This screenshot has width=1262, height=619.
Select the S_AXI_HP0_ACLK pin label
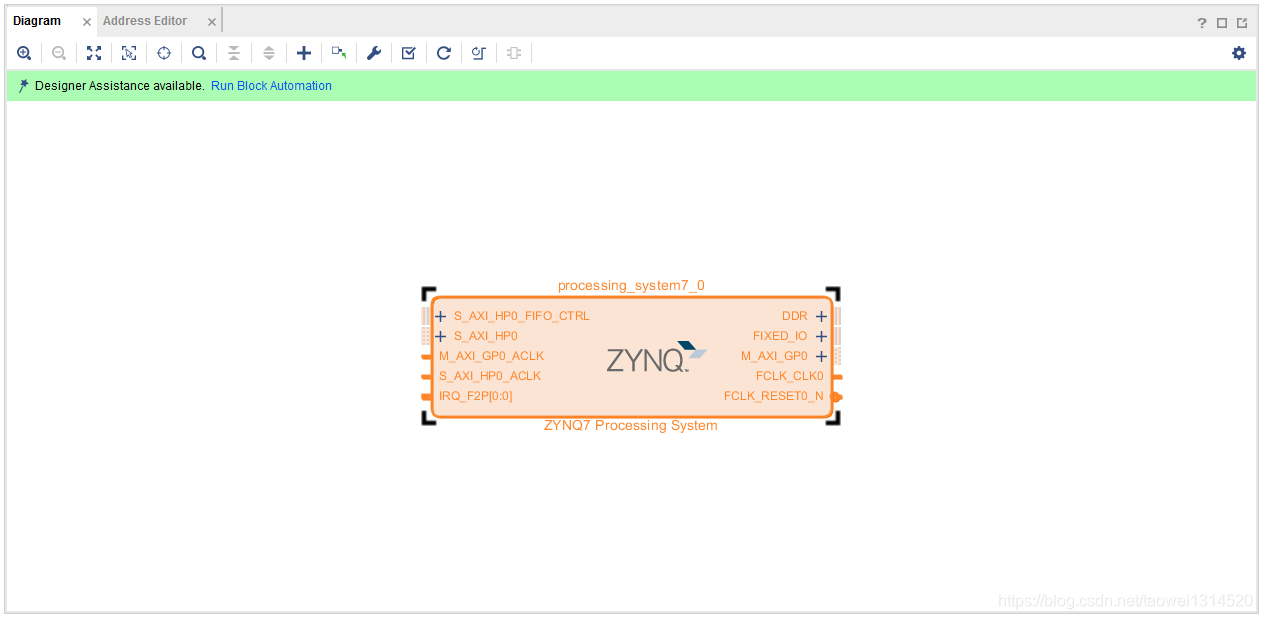490,376
